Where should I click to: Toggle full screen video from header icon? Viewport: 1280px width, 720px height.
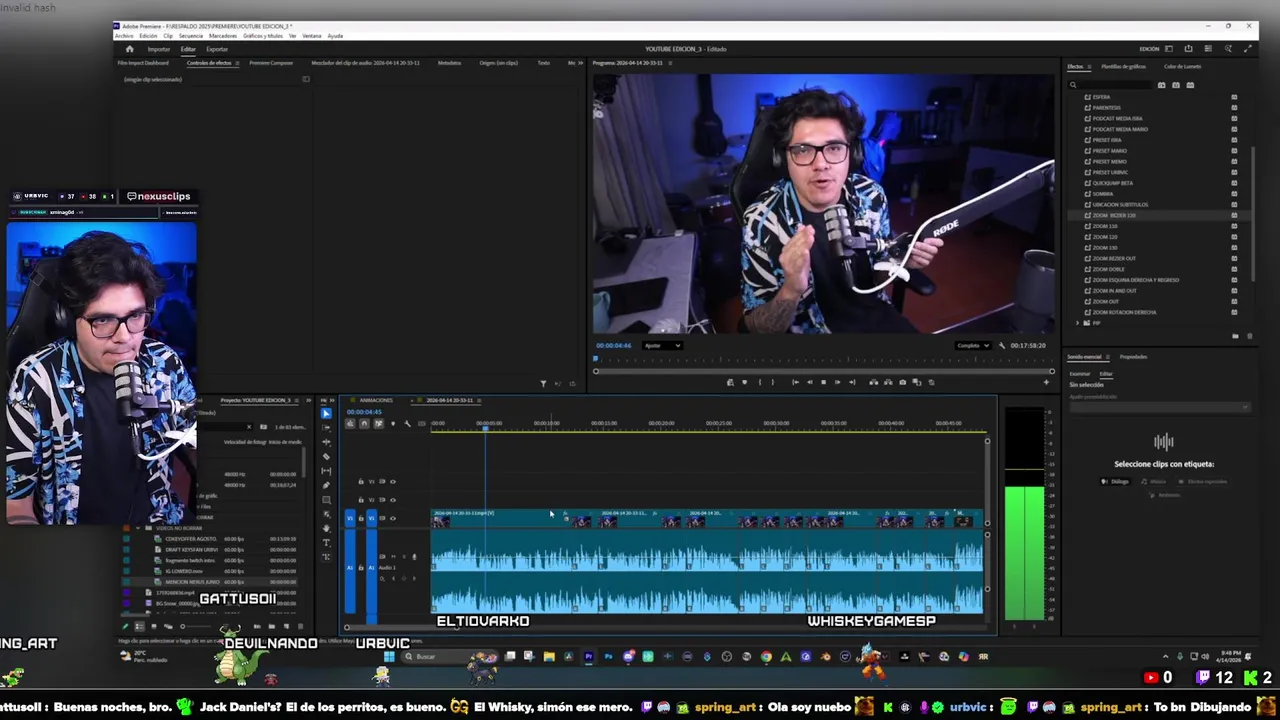(1247, 49)
